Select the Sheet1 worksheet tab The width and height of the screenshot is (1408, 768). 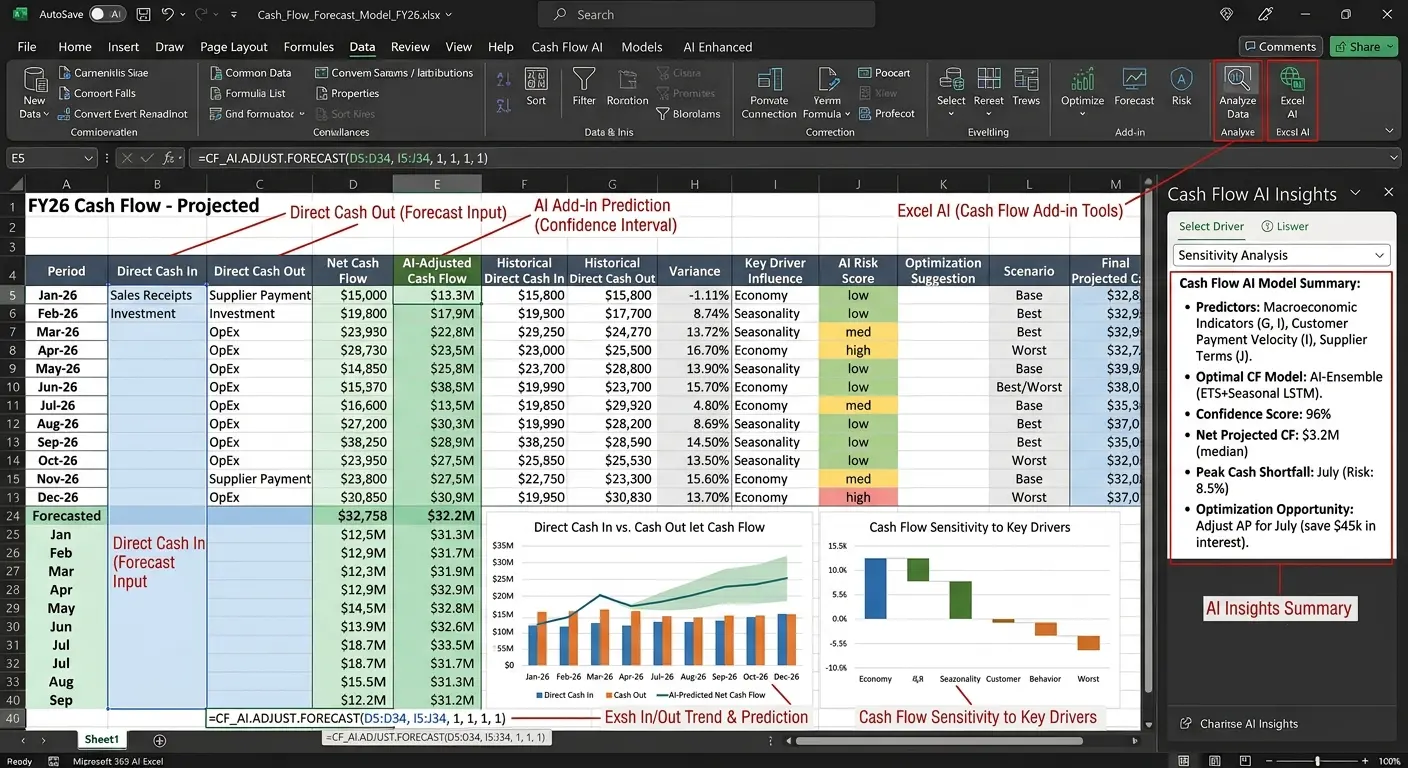click(101, 740)
